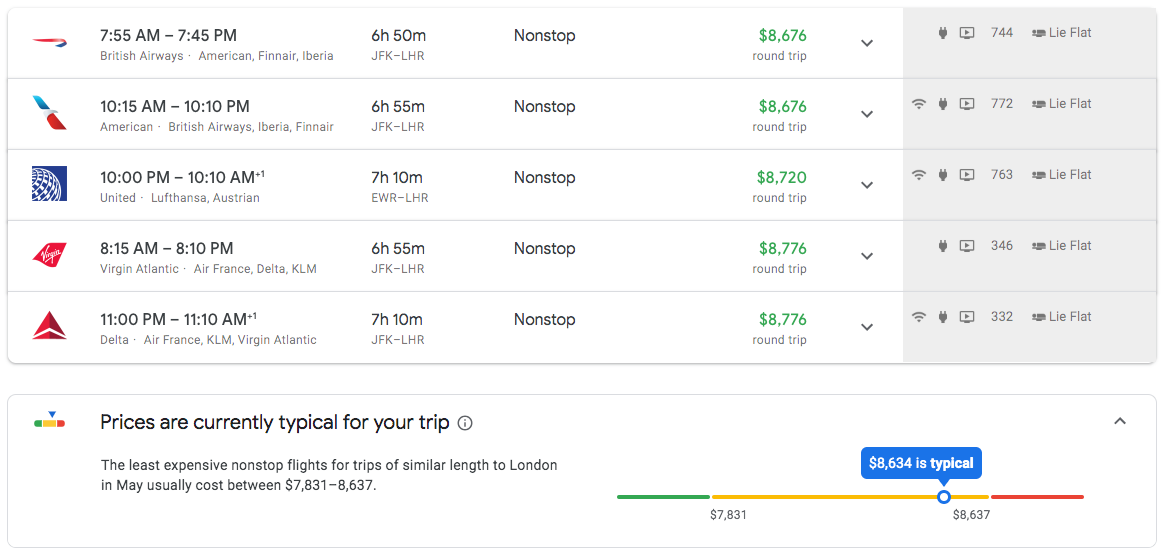Click the United airline logo

coord(49,184)
